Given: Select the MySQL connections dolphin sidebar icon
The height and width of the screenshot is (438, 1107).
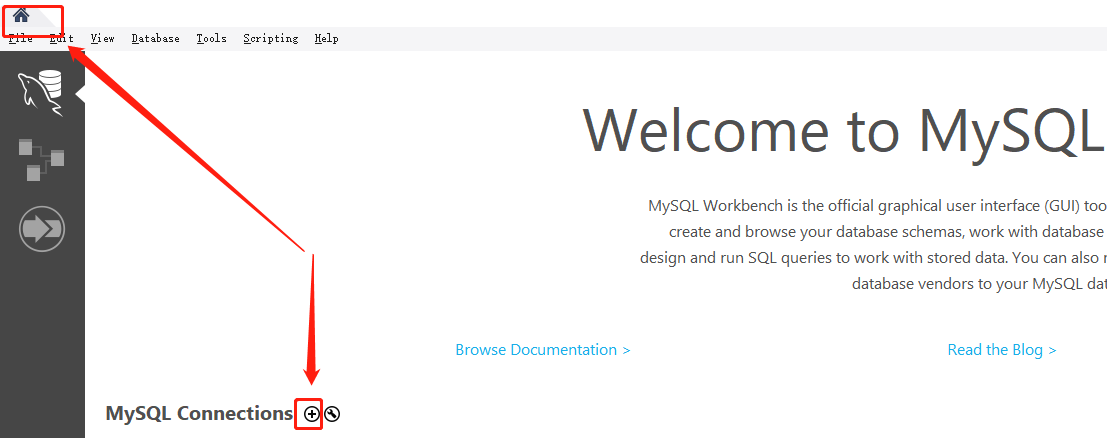Looking at the screenshot, I should click(40, 93).
